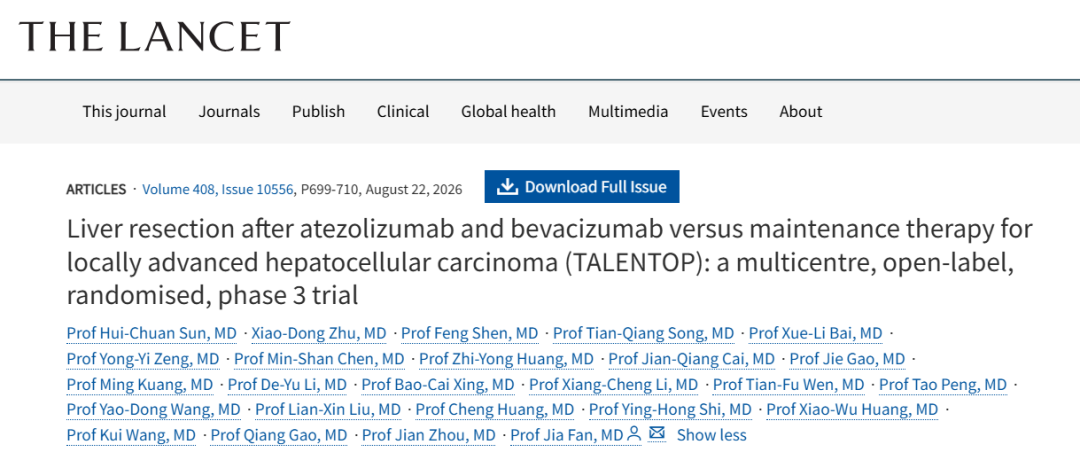Open the Clinical navigation menu

coord(403,112)
